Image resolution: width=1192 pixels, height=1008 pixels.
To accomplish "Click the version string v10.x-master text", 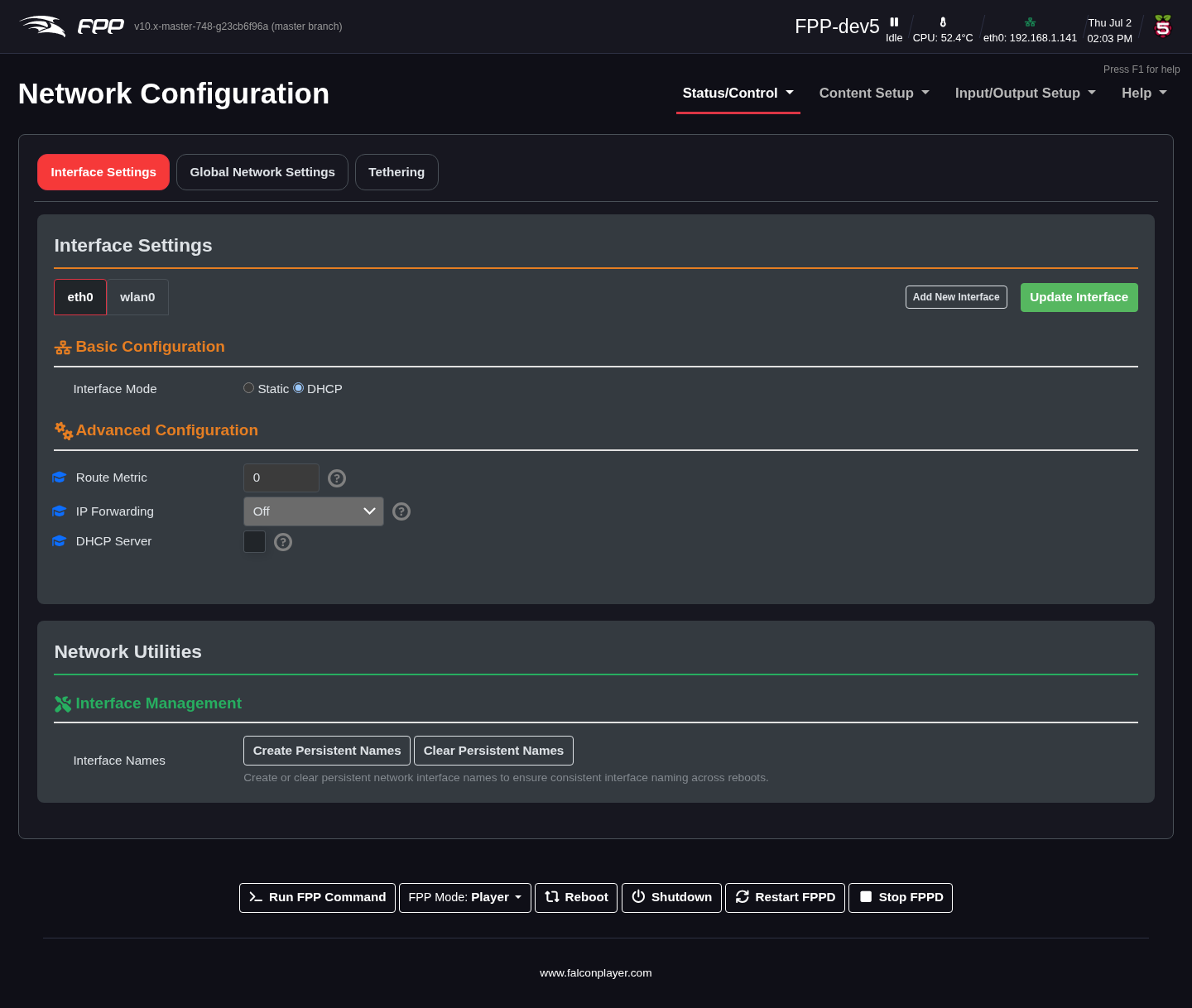I will click(238, 26).
